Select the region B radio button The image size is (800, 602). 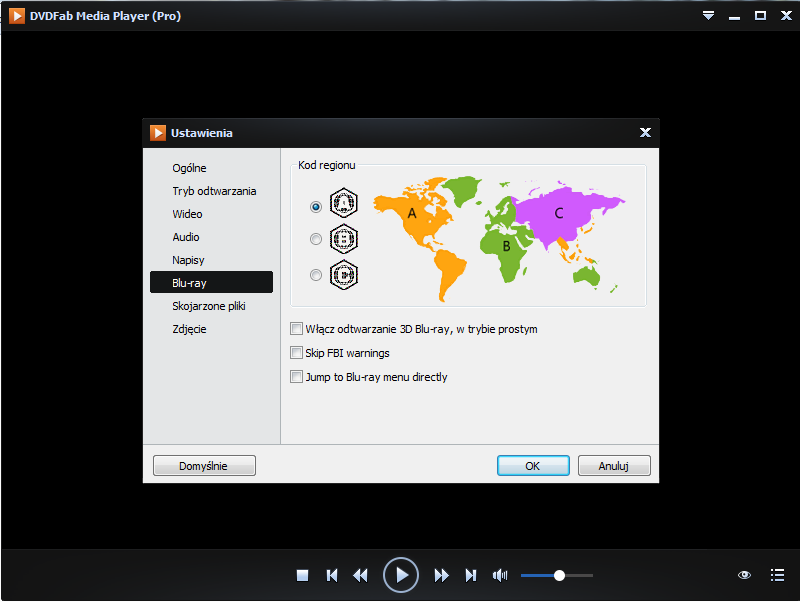coord(316,239)
